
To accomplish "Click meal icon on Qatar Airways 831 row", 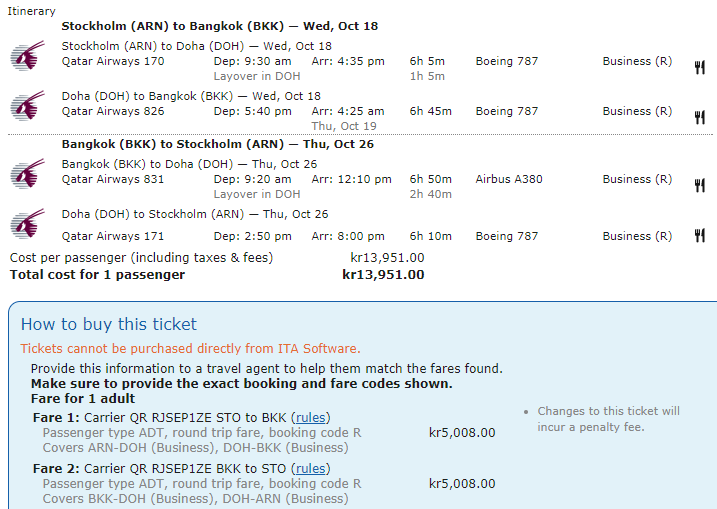I will coord(700,186).
